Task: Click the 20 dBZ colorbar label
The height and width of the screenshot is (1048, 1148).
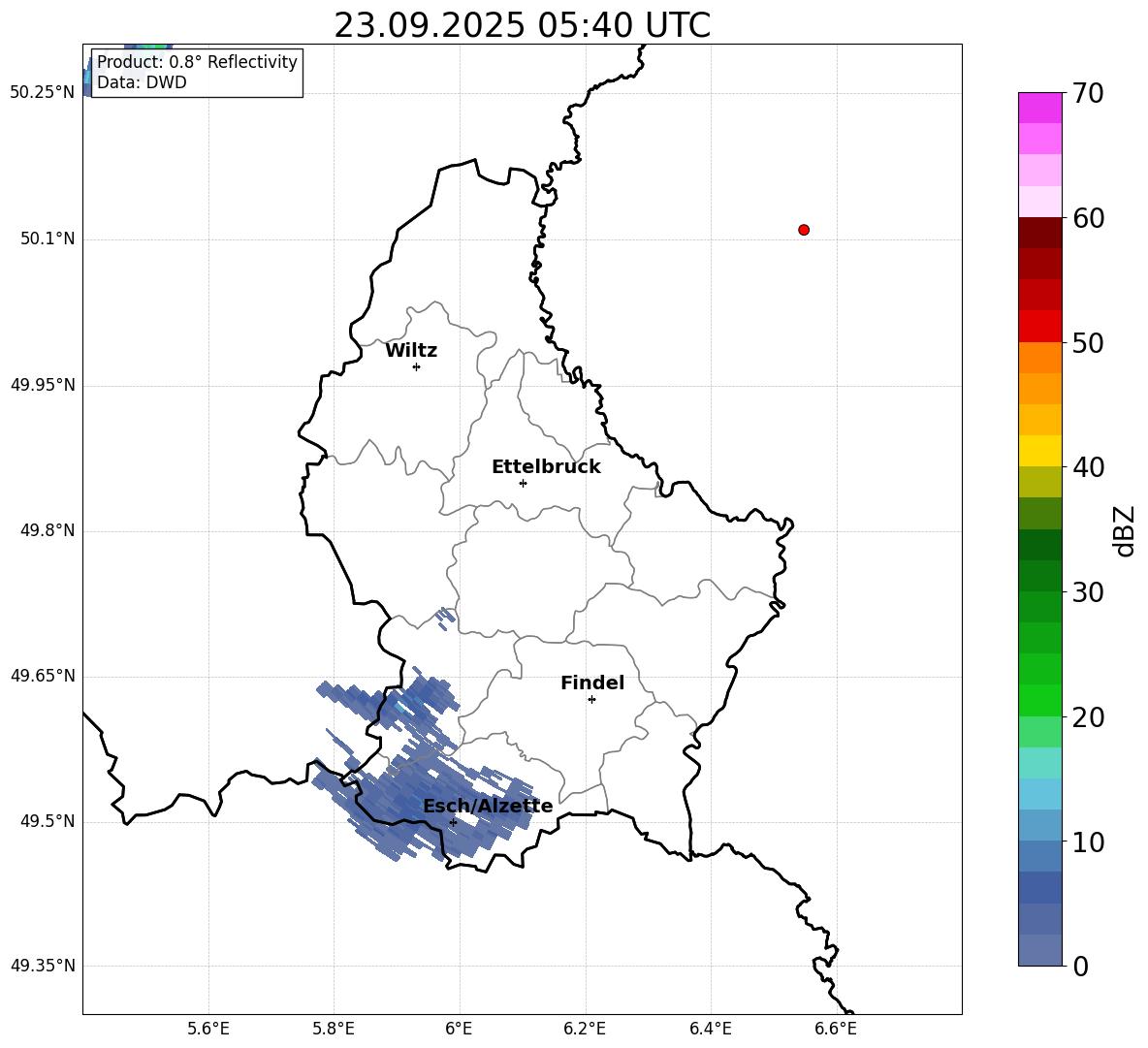Action: coord(1088,717)
